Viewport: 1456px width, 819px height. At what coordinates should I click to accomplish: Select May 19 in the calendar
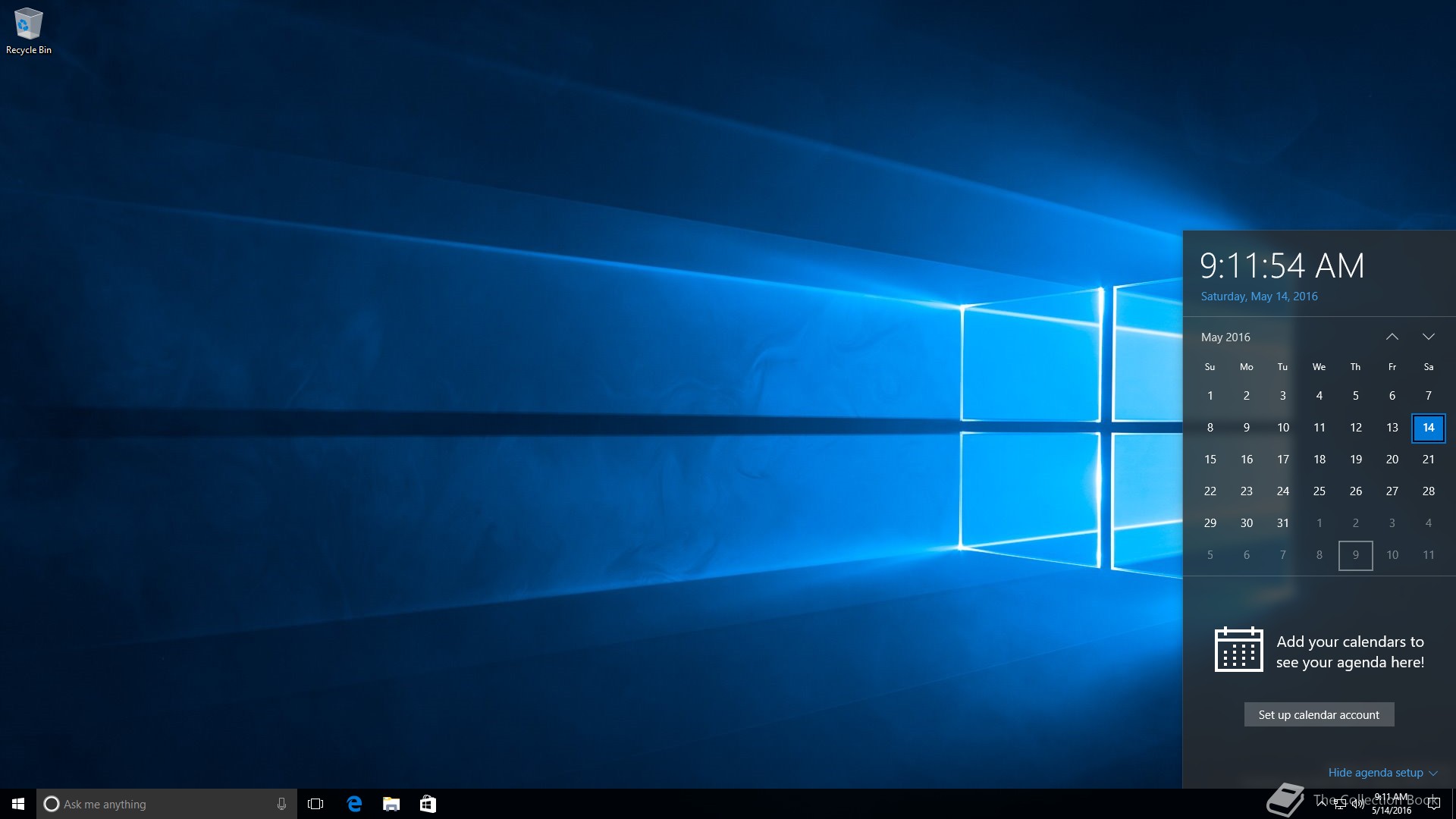[x=1356, y=460]
